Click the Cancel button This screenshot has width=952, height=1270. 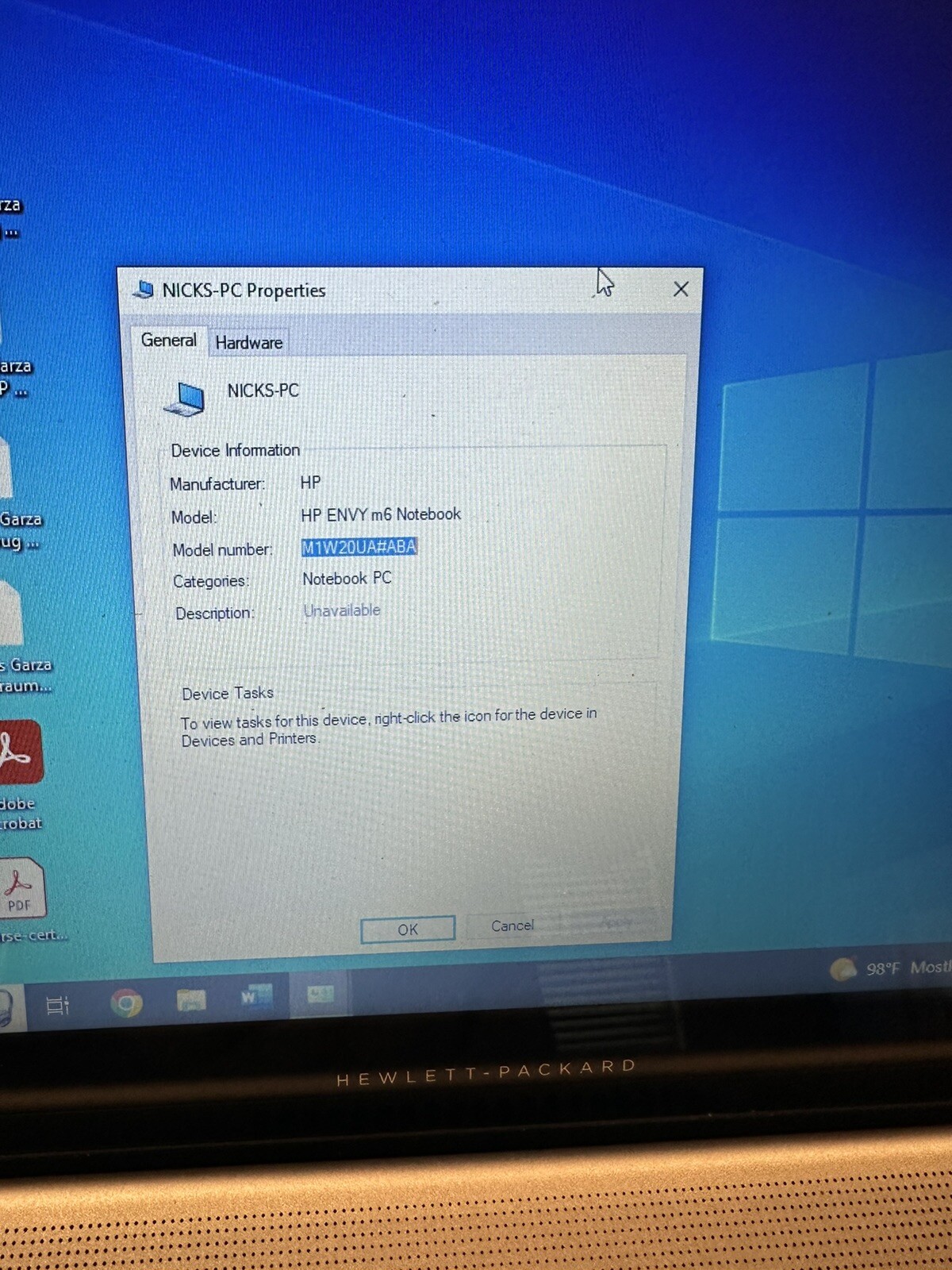pos(512,926)
